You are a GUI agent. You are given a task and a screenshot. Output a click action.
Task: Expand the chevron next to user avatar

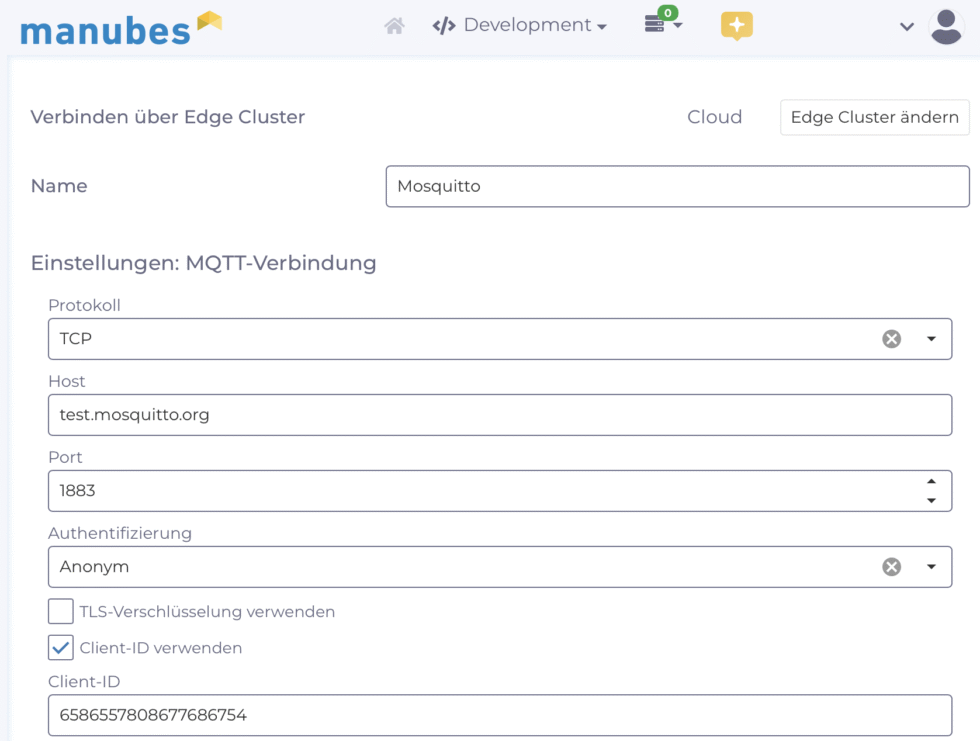coord(907,27)
